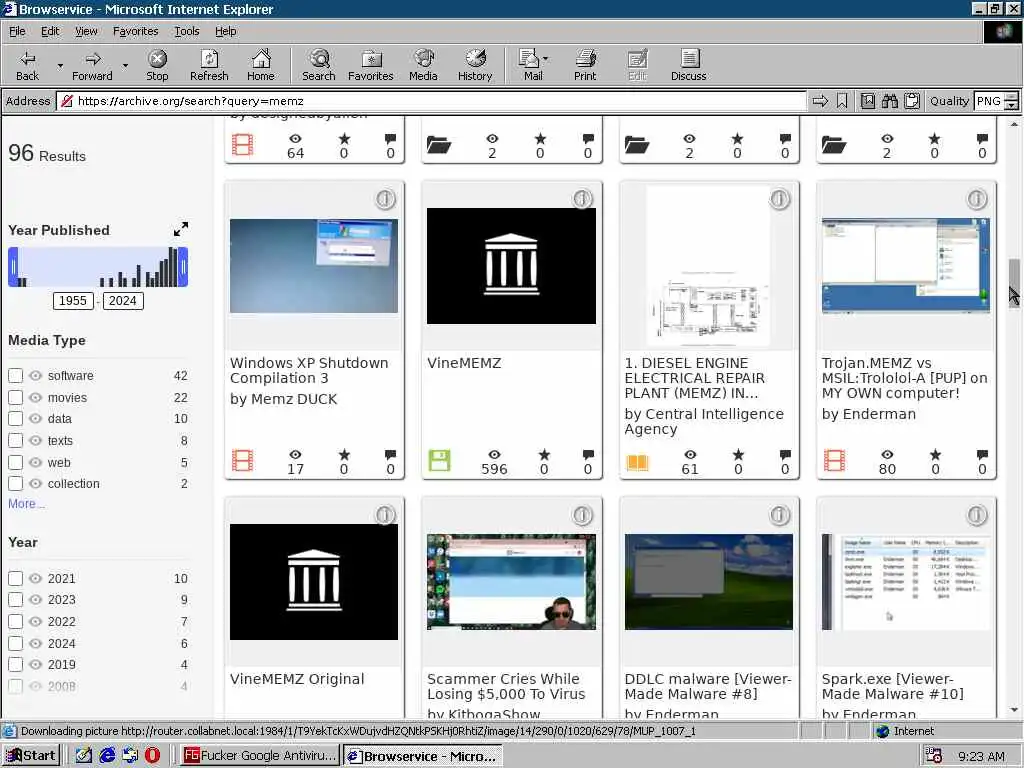Open the File menu
This screenshot has height=768, width=1024.
pyautogui.click(x=17, y=31)
